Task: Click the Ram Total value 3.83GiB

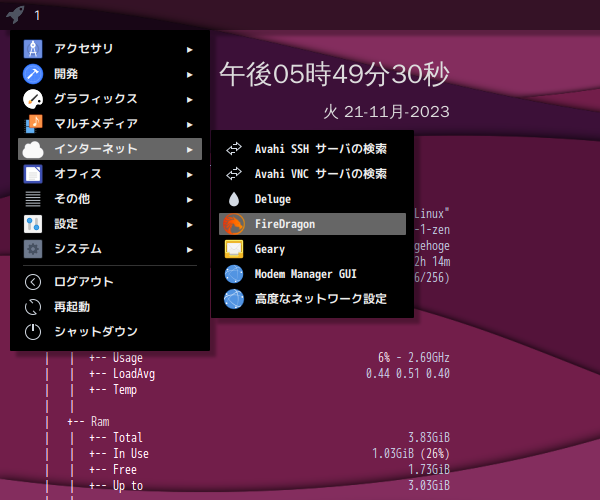Action: [x=429, y=437]
